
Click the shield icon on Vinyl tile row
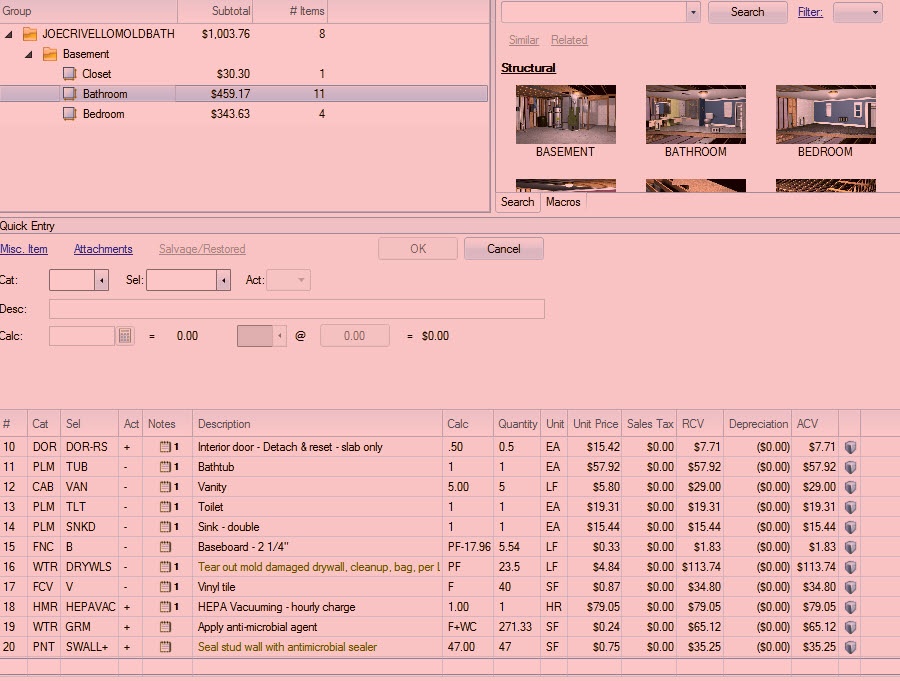point(849,587)
